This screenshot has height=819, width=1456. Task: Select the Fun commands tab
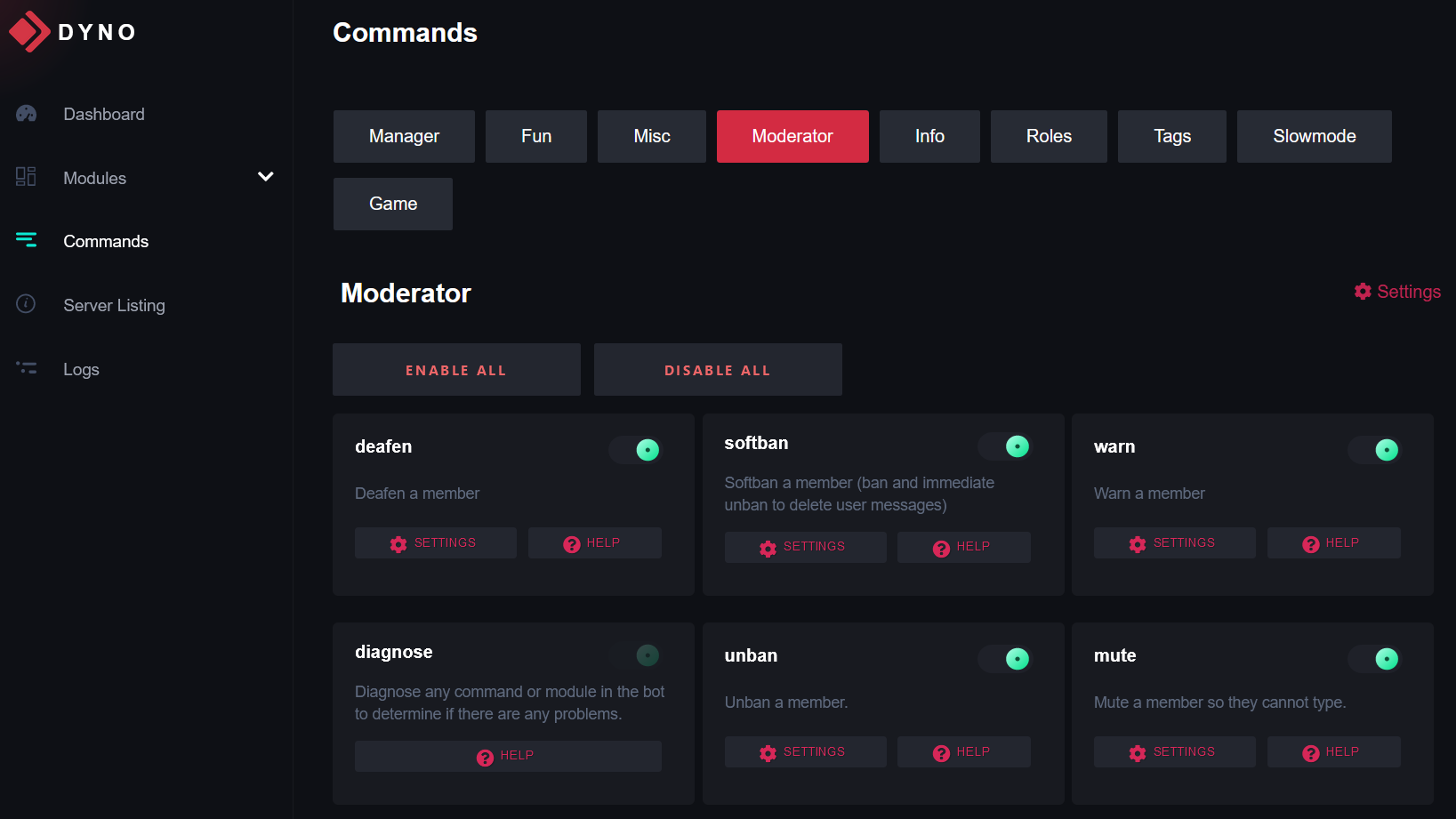pyautogui.click(x=535, y=136)
